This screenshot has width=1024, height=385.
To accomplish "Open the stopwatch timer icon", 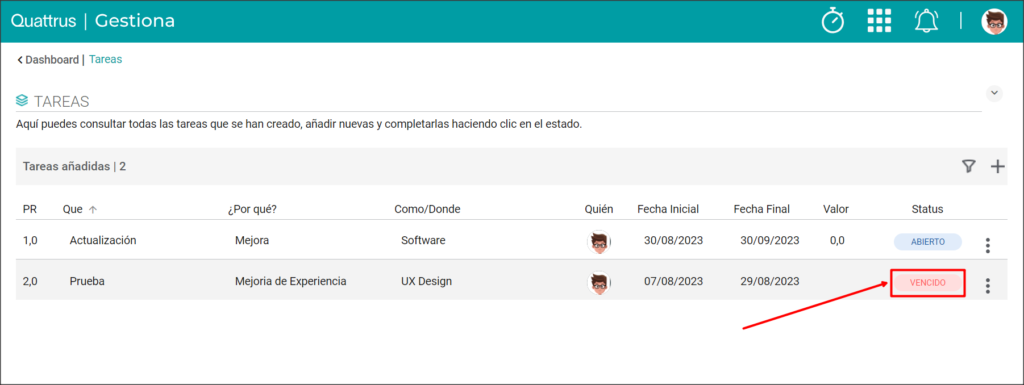I will coord(833,21).
